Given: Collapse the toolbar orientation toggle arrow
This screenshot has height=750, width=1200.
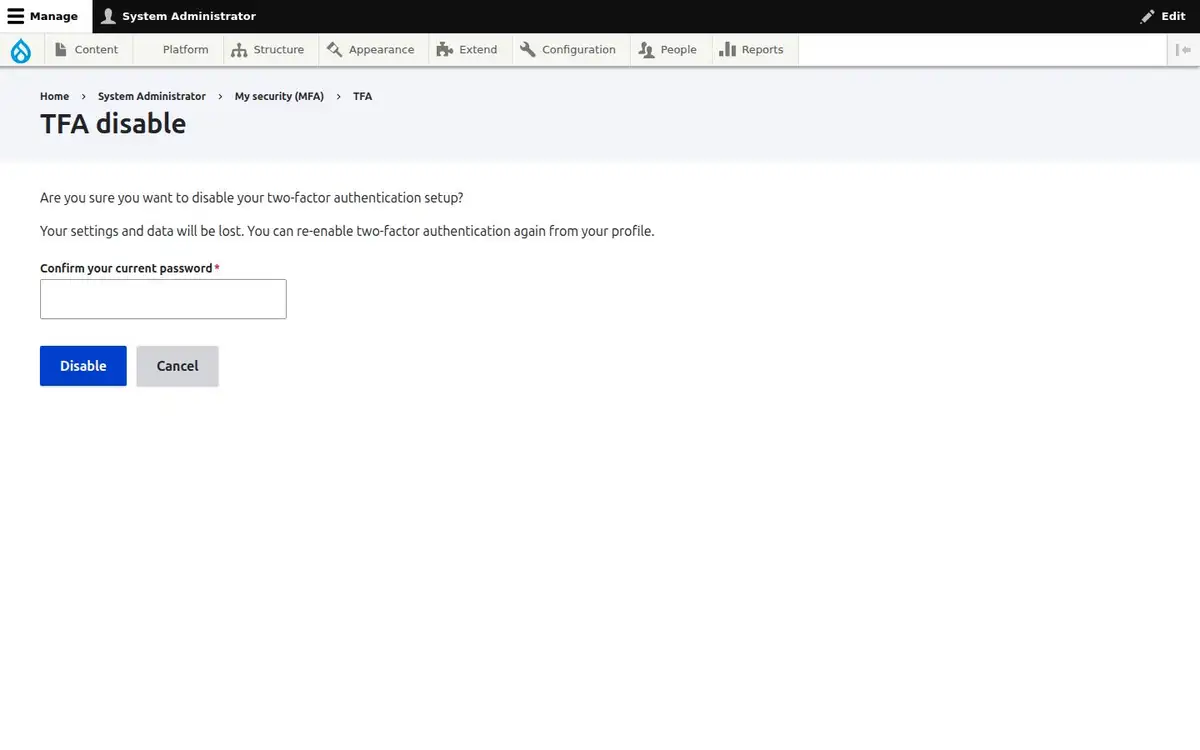Looking at the screenshot, I should [1184, 50].
